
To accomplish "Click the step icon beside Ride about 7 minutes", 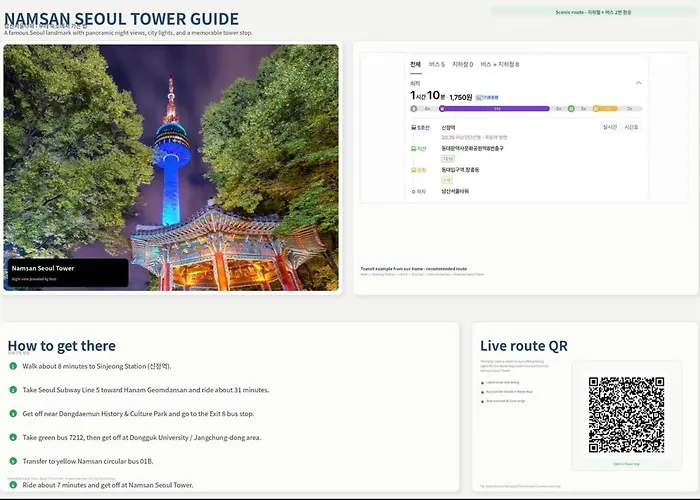I will point(13,485).
